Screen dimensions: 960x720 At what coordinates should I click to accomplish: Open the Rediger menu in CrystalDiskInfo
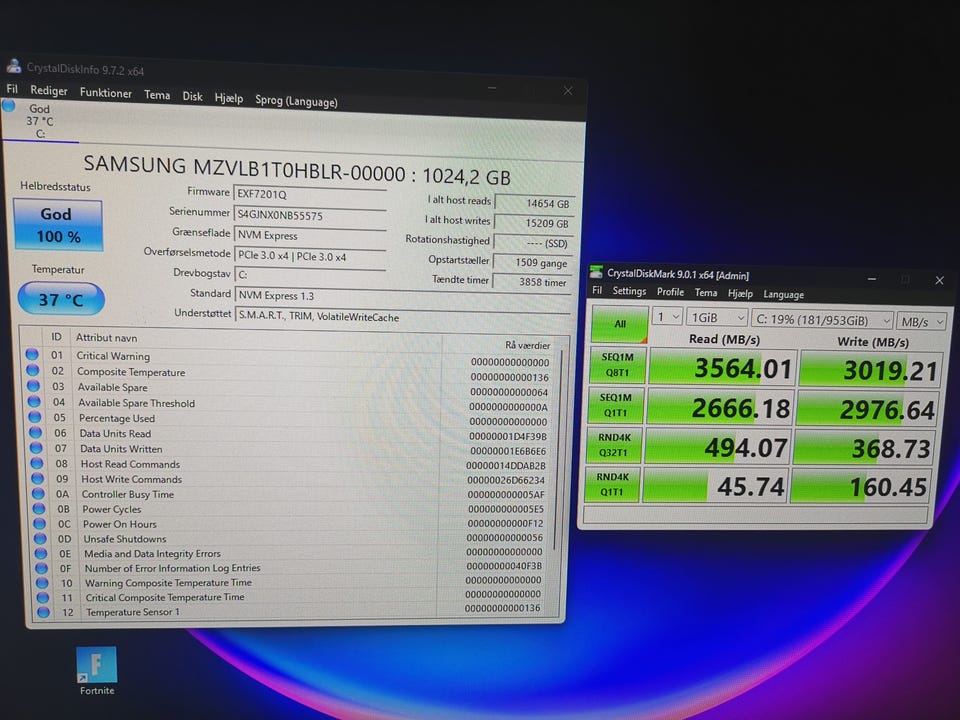[x=49, y=91]
